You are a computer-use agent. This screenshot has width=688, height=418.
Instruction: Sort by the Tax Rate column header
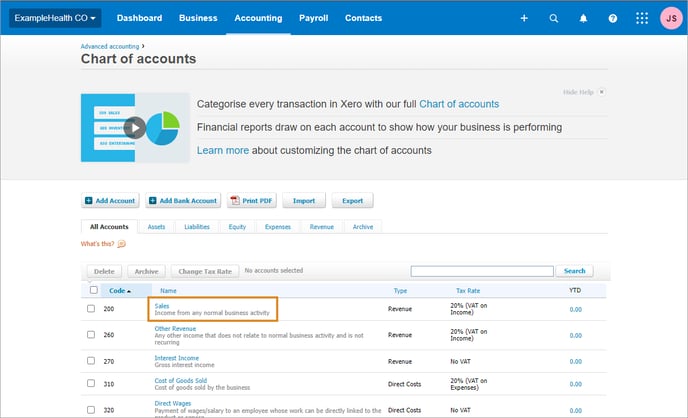click(468, 291)
